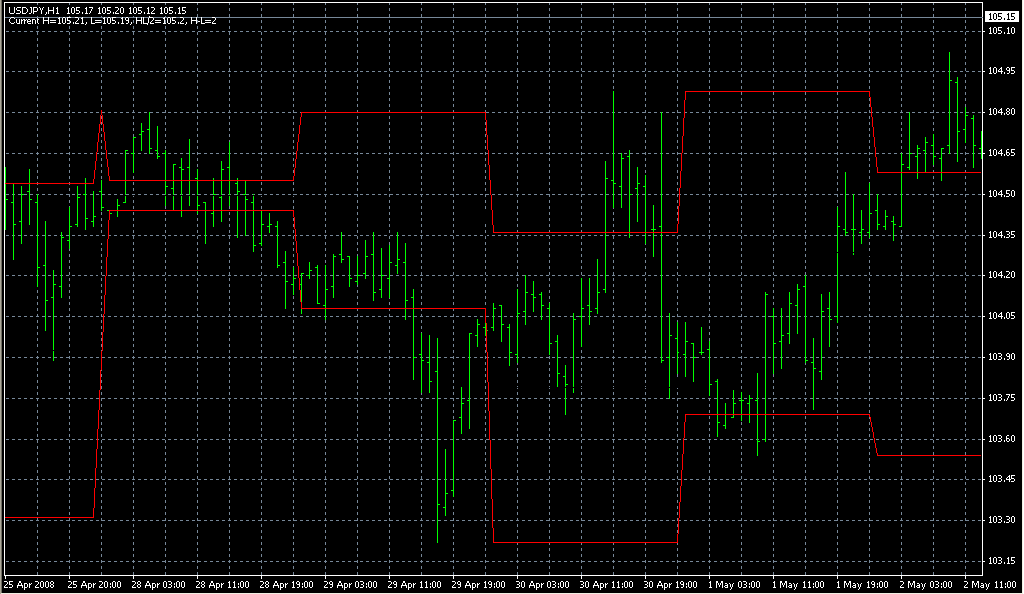Screen dimensions: 1024x594
Task: Click the red line spike peak at 104.80
Action: [x=101, y=114]
